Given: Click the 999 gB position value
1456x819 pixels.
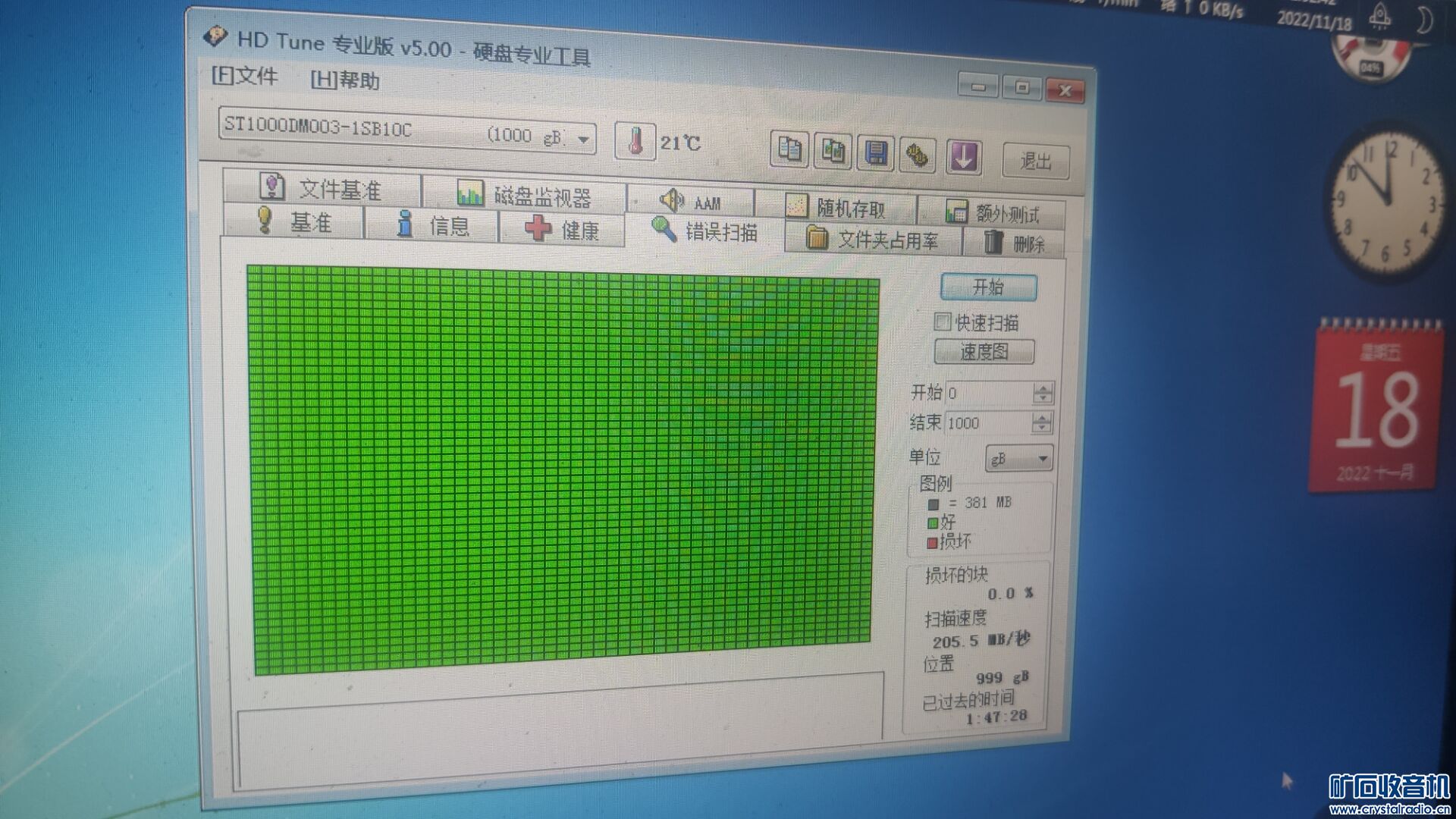Looking at the screenshot, I should pos(1002,677).
